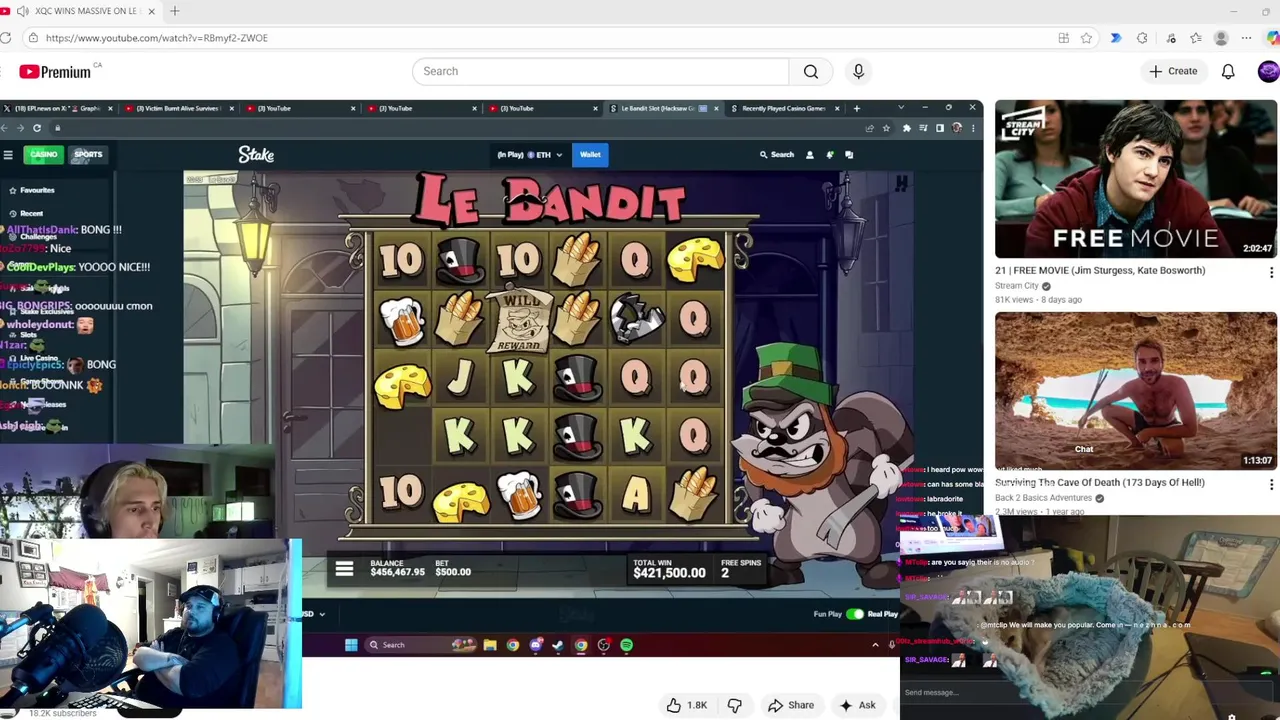
Task: Open the Stake user profile icon
Action: (x=810, y=155)
